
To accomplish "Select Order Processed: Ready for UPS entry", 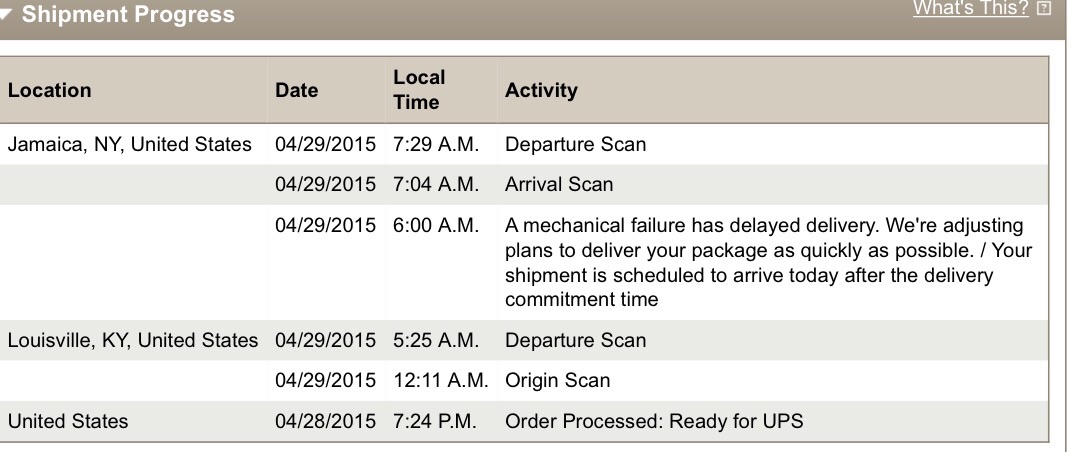I will point(654,421).
